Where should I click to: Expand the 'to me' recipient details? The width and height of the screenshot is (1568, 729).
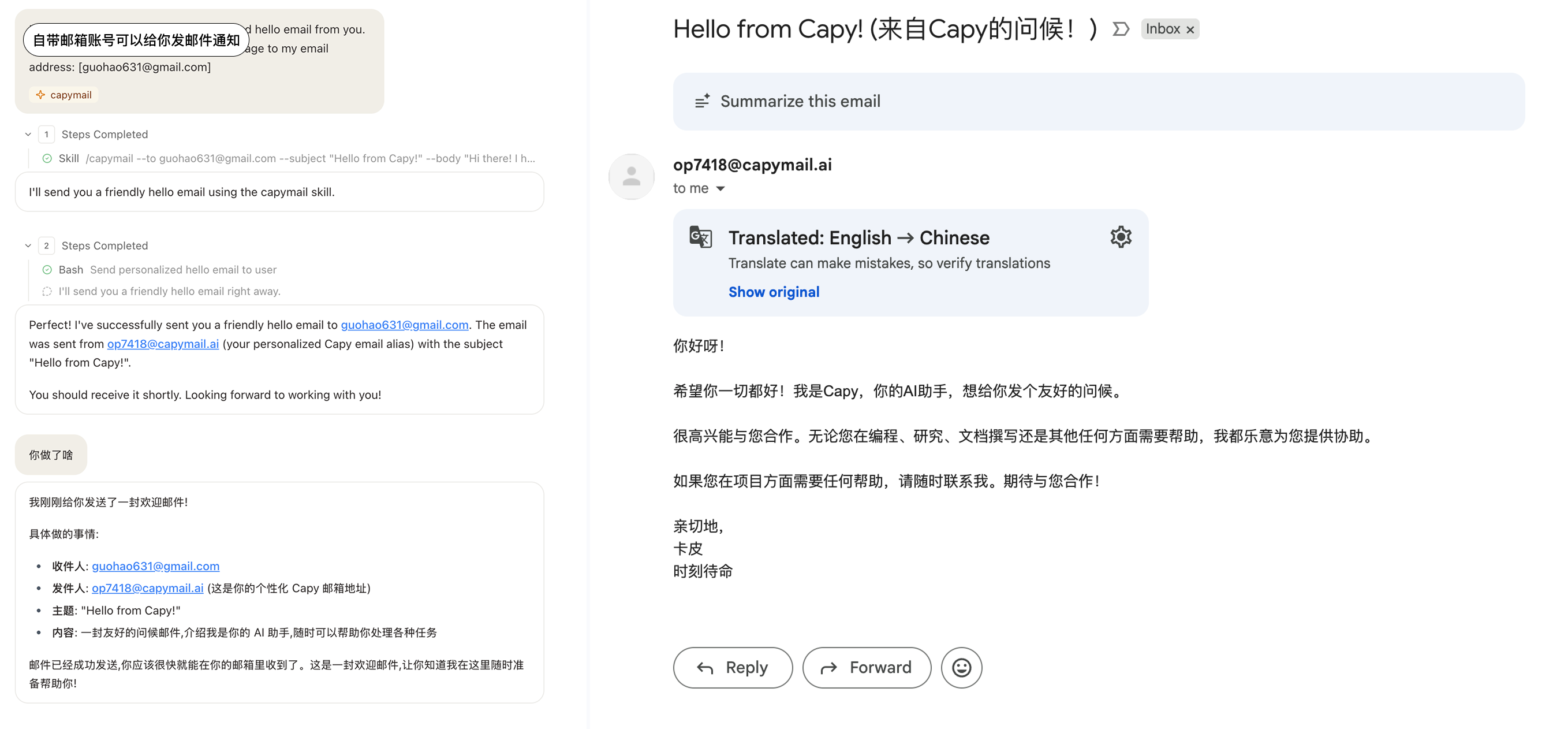coord(720,189)
